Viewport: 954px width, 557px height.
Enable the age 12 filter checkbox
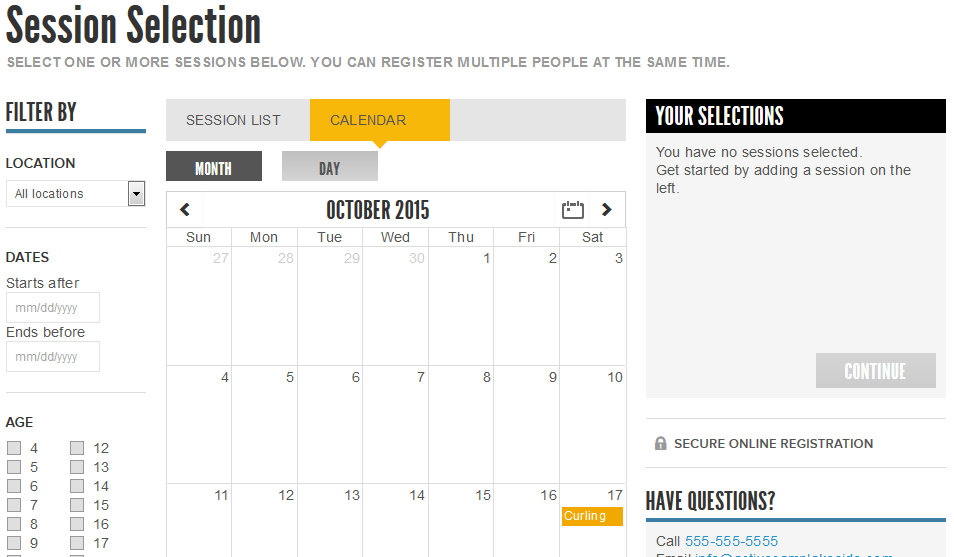point(77,448)
